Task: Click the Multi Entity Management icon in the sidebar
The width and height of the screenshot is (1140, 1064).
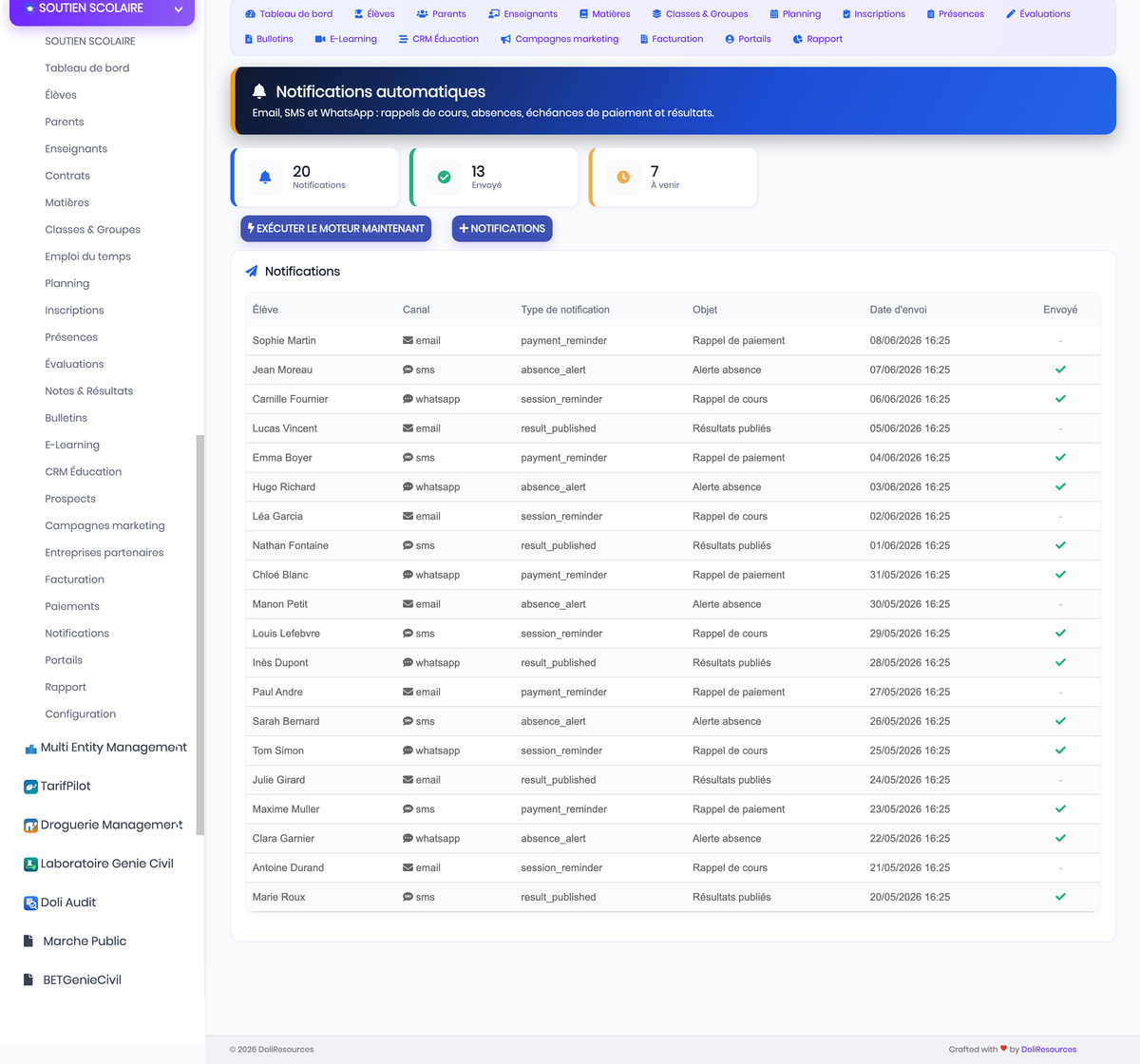Action: 30,749
